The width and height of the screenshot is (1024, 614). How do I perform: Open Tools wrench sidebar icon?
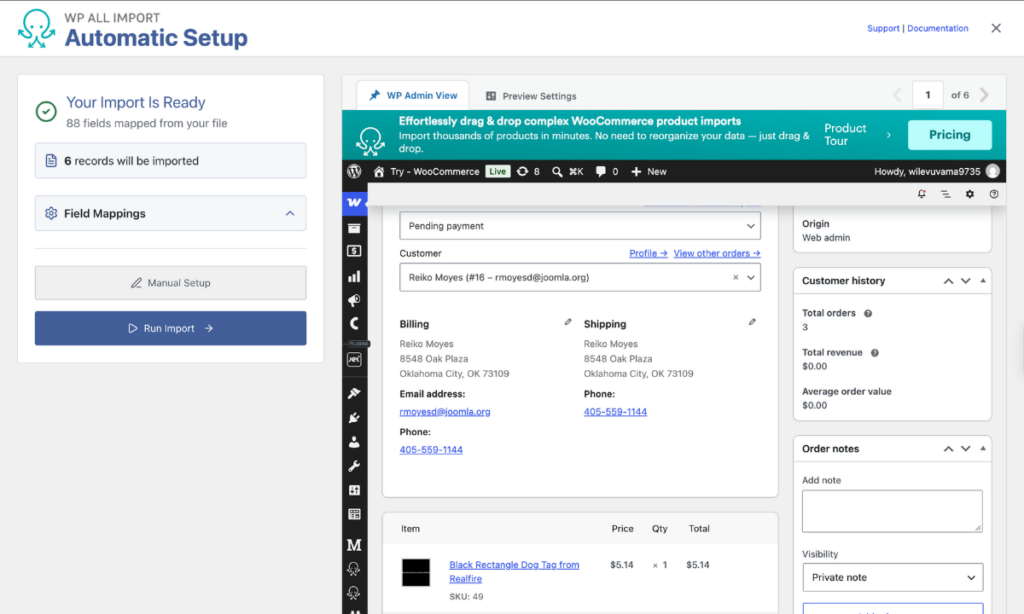(354, 466)
